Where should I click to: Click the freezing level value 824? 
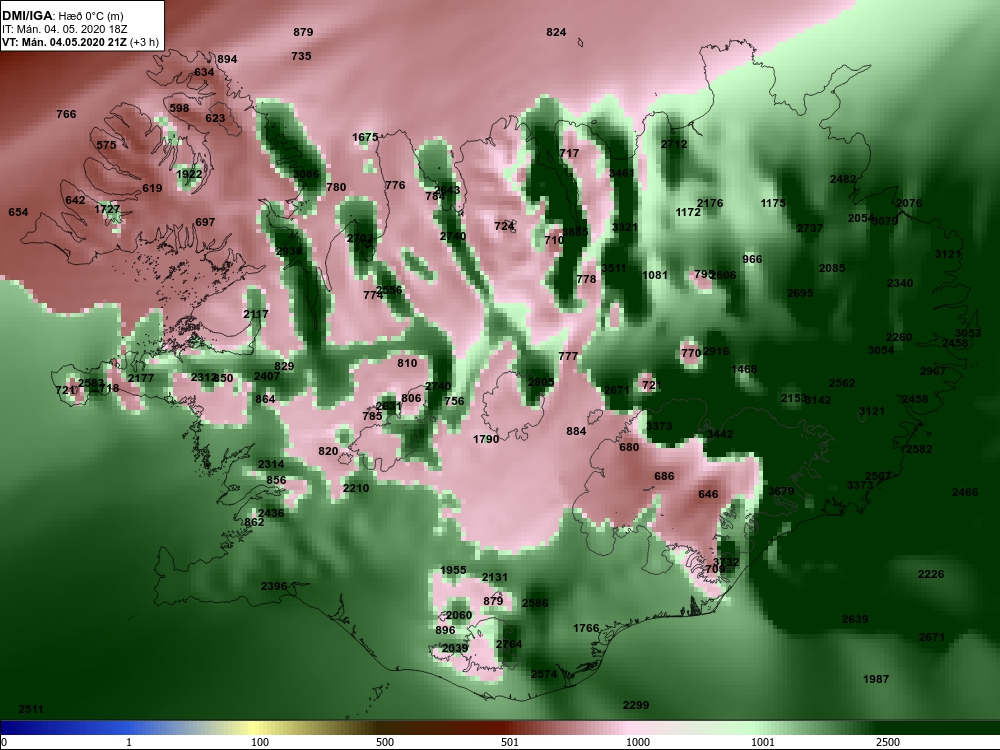556,33
